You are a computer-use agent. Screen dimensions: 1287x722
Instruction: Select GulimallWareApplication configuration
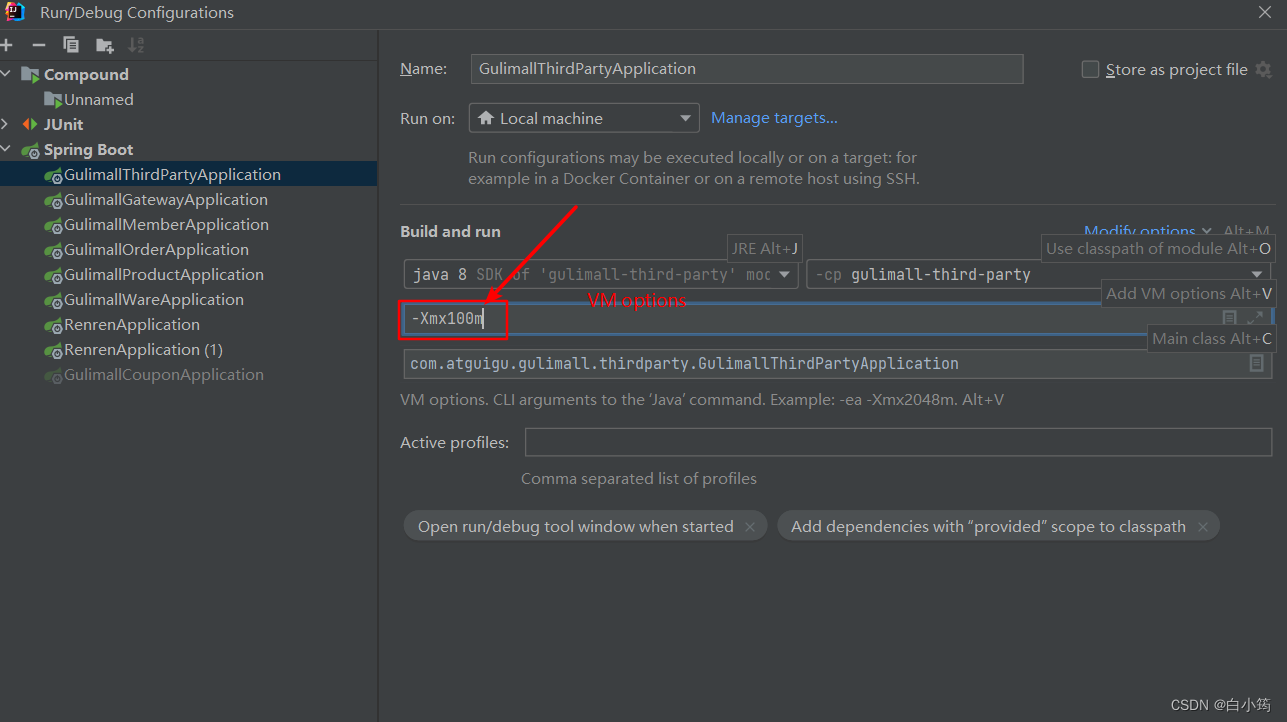tap(188, 299)
